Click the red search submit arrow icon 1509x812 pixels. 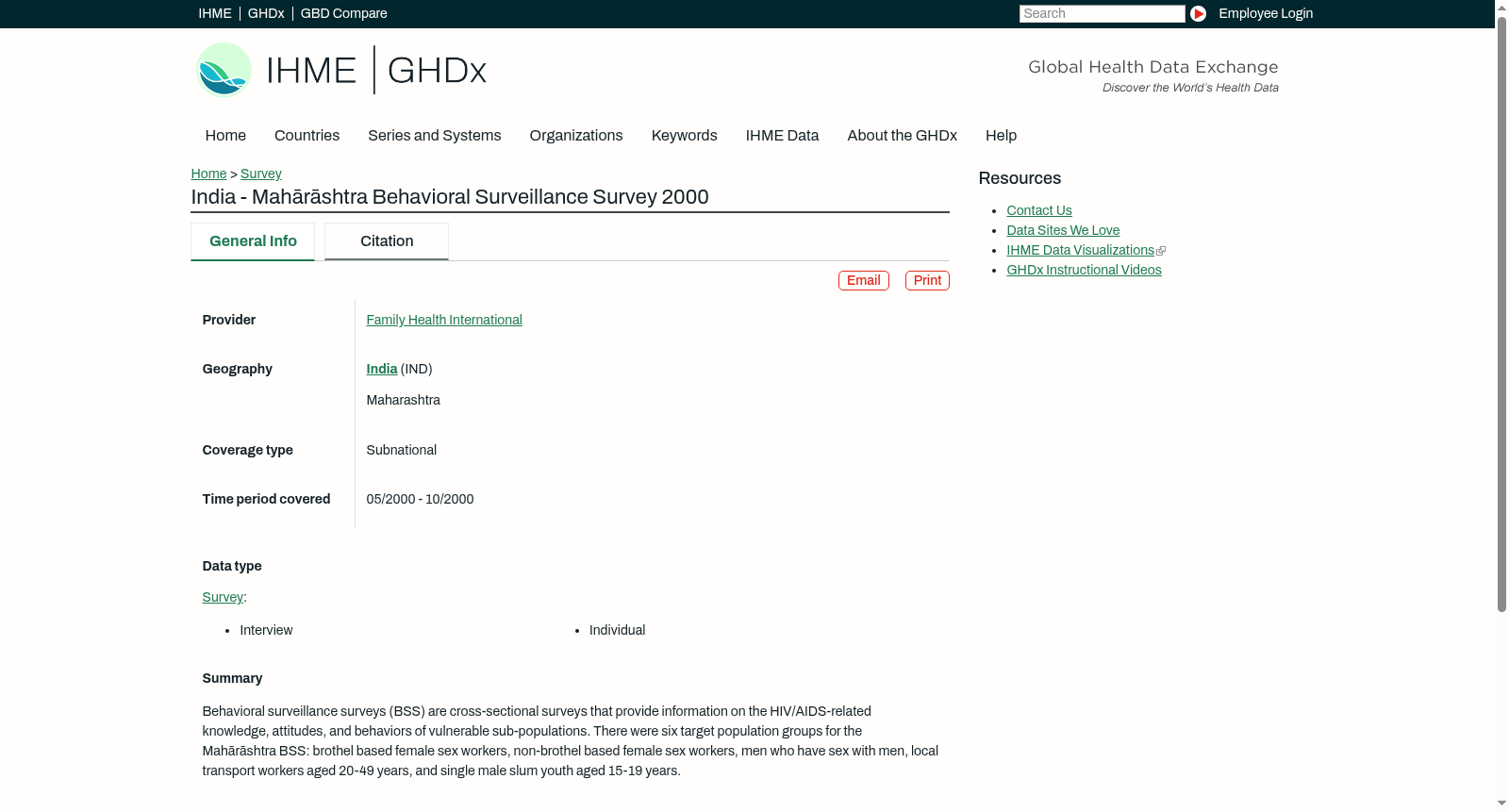coord(1198,13)
